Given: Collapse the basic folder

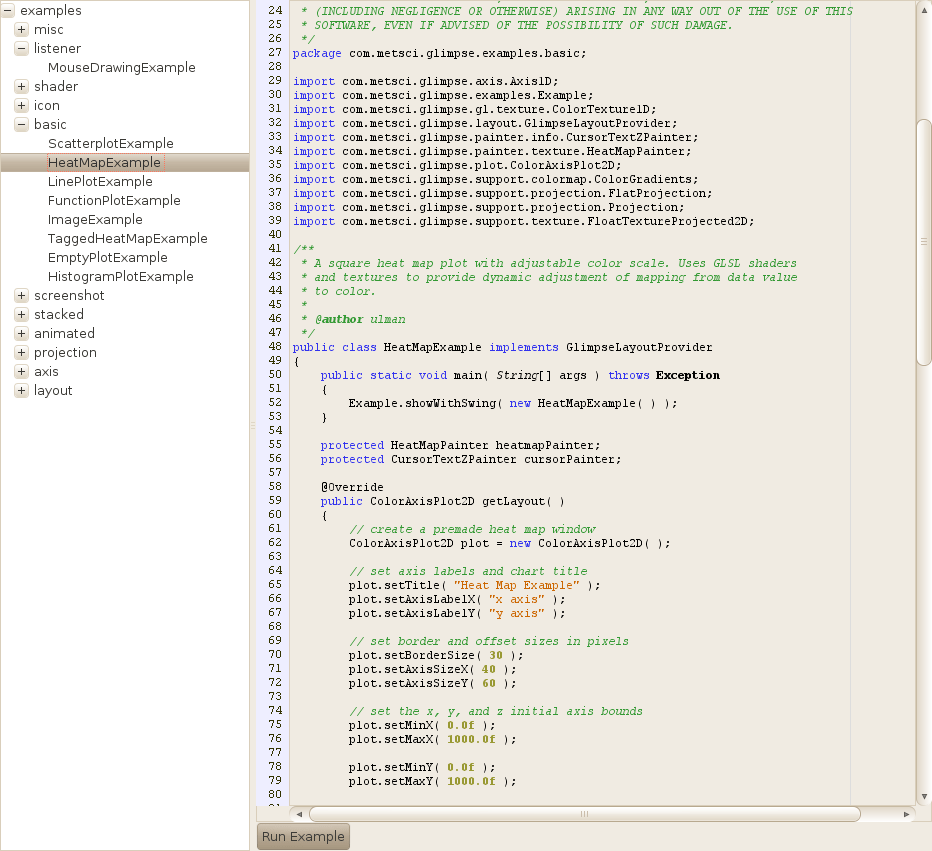Looking at the screenshot, I should (21, 124).
